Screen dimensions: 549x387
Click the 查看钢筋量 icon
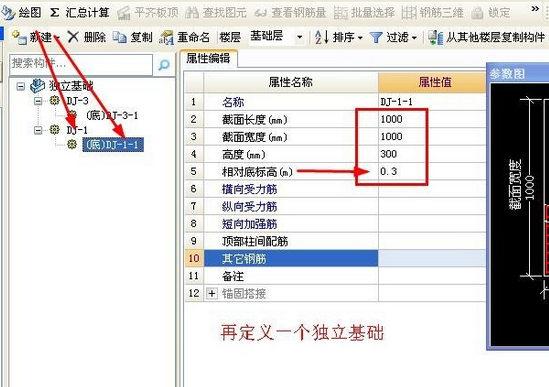(260, 13)
